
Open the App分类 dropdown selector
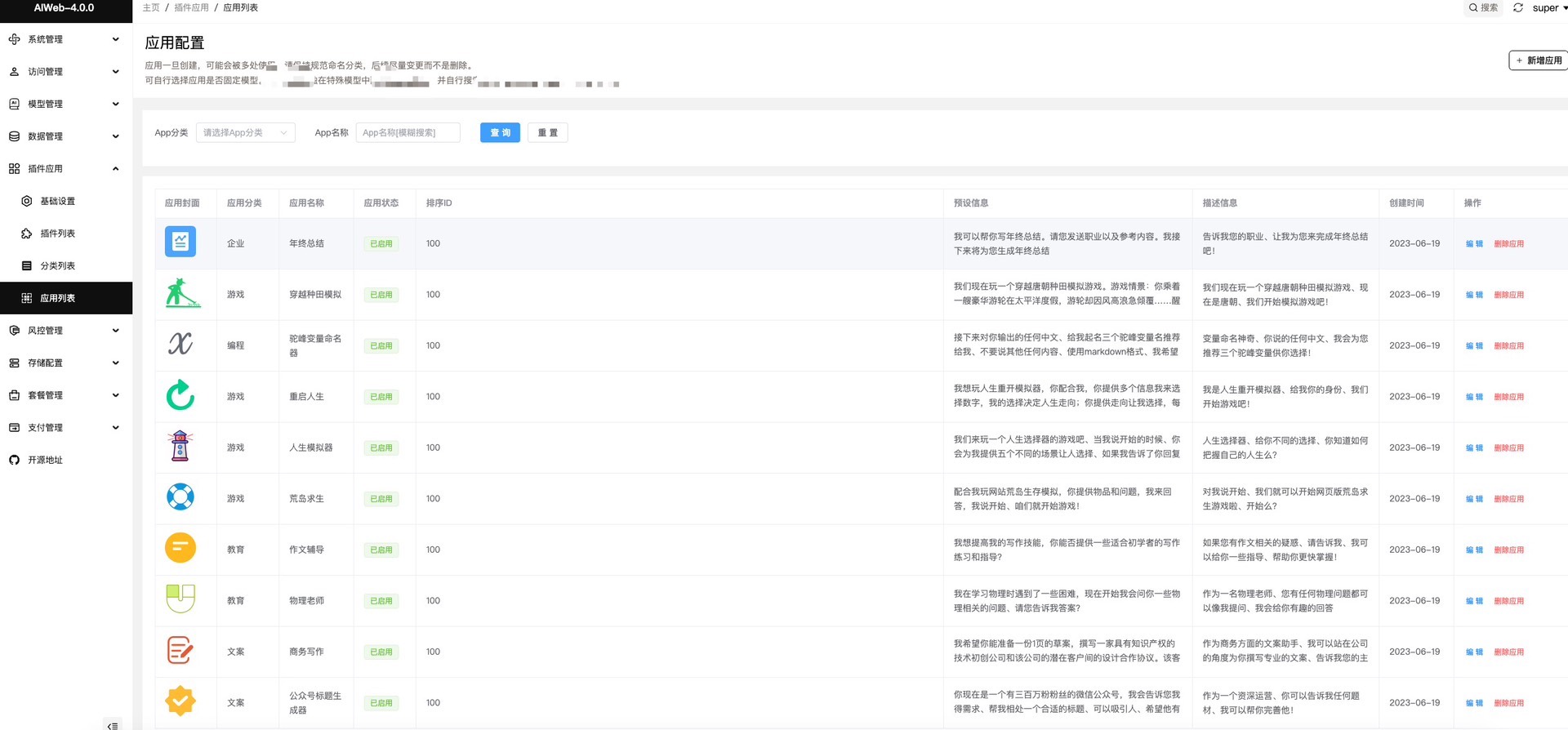click(x=245, y=132)
